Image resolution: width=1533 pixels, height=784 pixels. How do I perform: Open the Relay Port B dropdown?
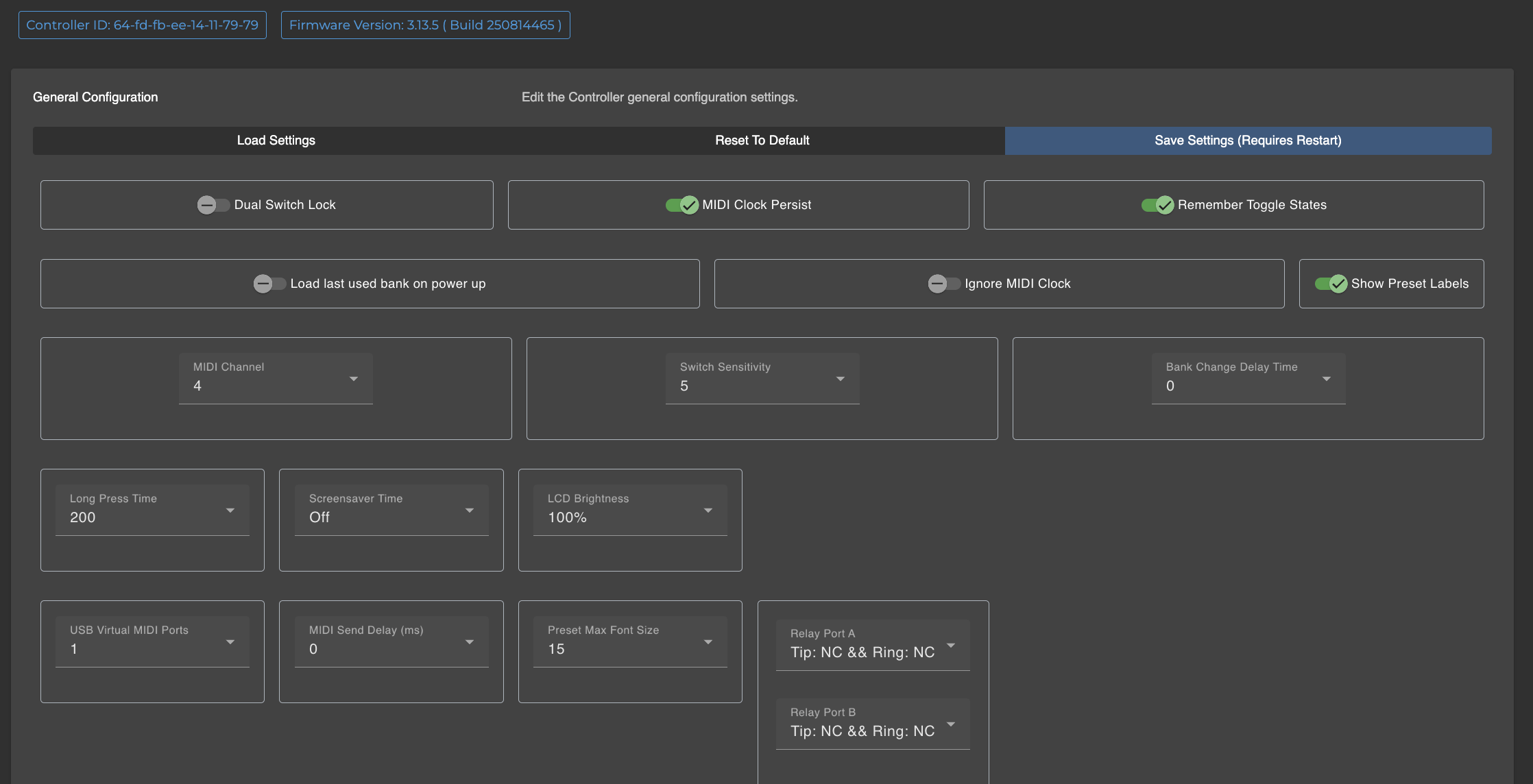(x=872, y=724)
